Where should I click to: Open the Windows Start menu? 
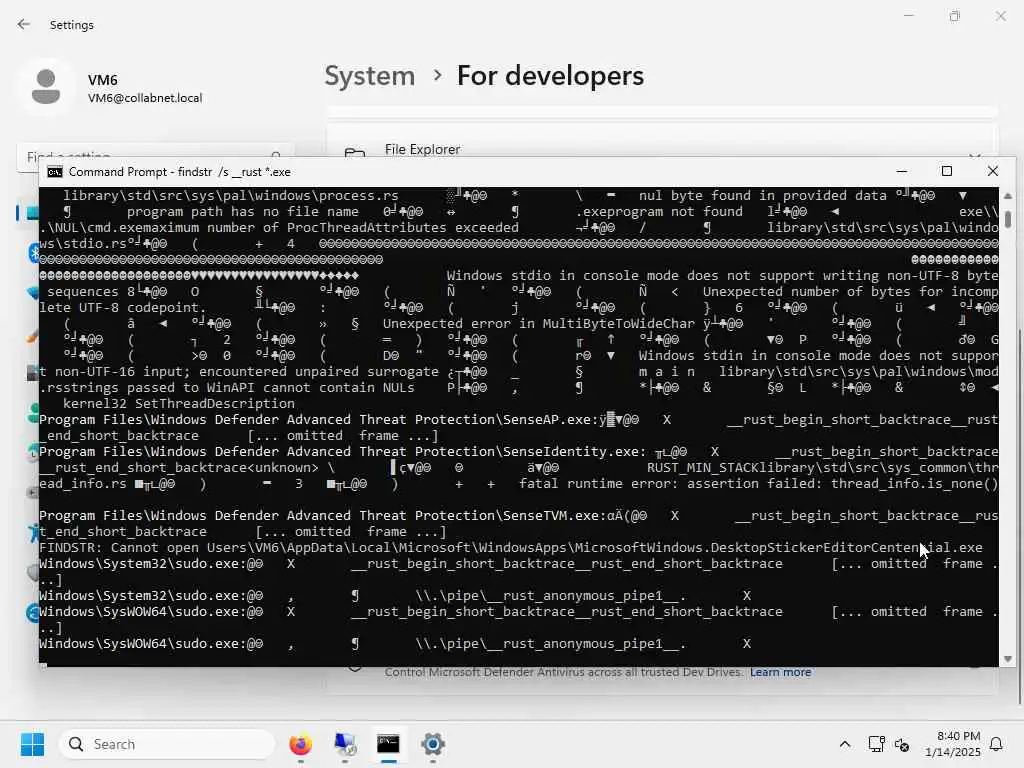[x=32, y=744]
